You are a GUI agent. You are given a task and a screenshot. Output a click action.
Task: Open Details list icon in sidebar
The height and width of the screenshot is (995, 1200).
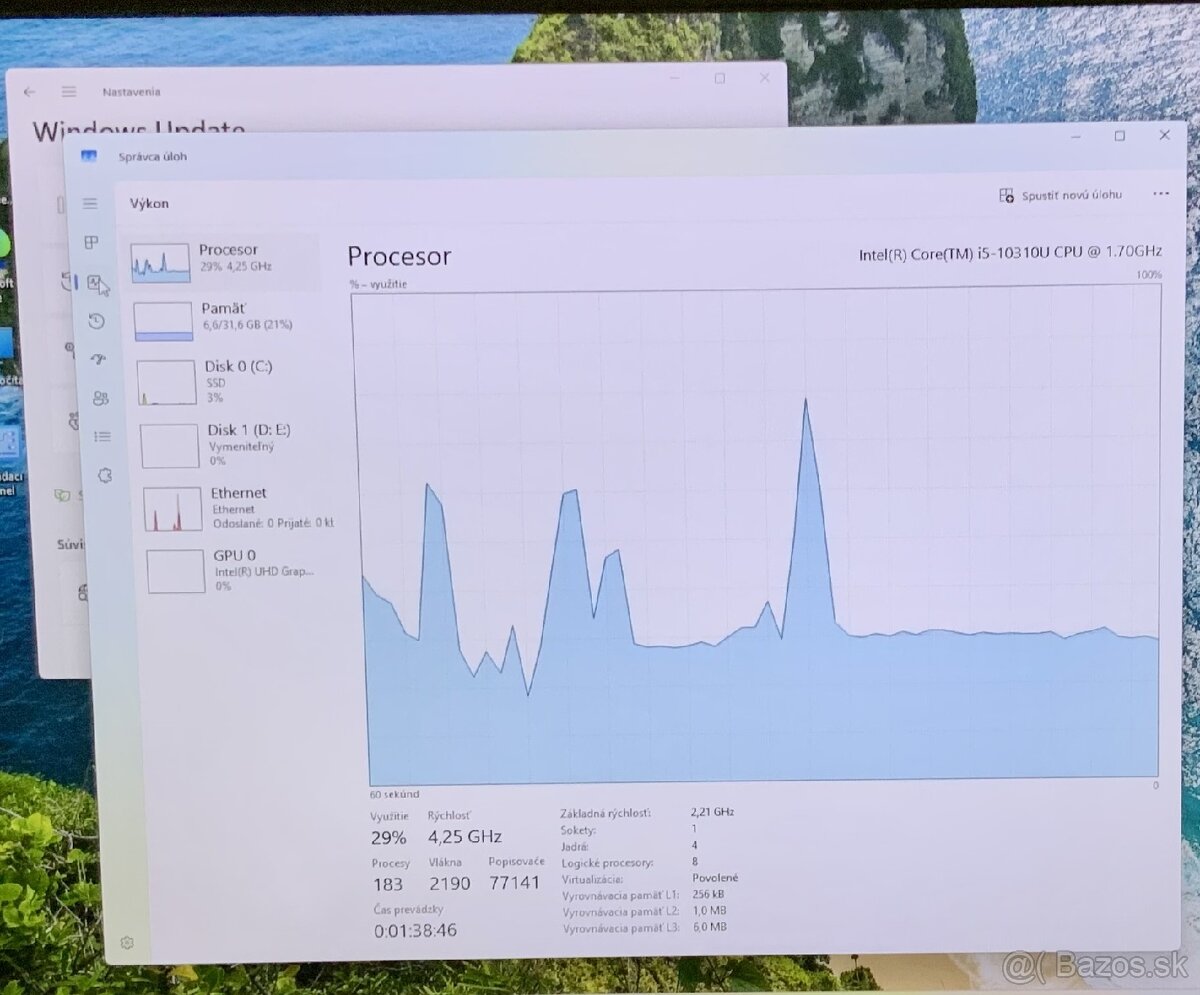pyautogui.click(x=102, y=436)
